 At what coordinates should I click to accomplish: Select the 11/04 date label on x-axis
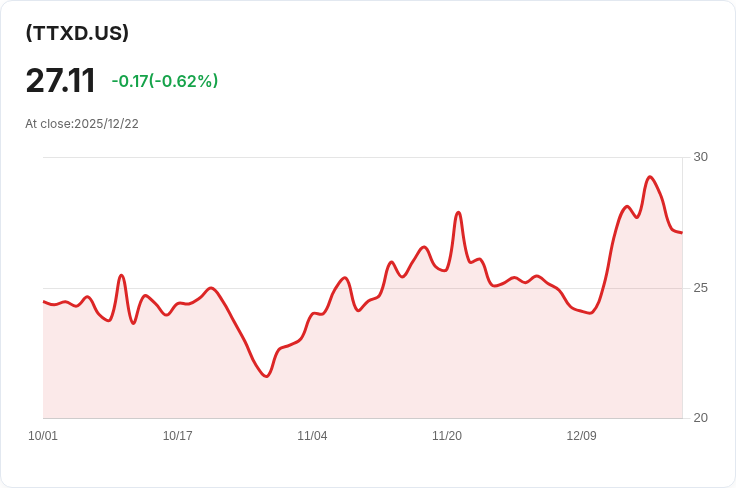(x=312, y=436)
